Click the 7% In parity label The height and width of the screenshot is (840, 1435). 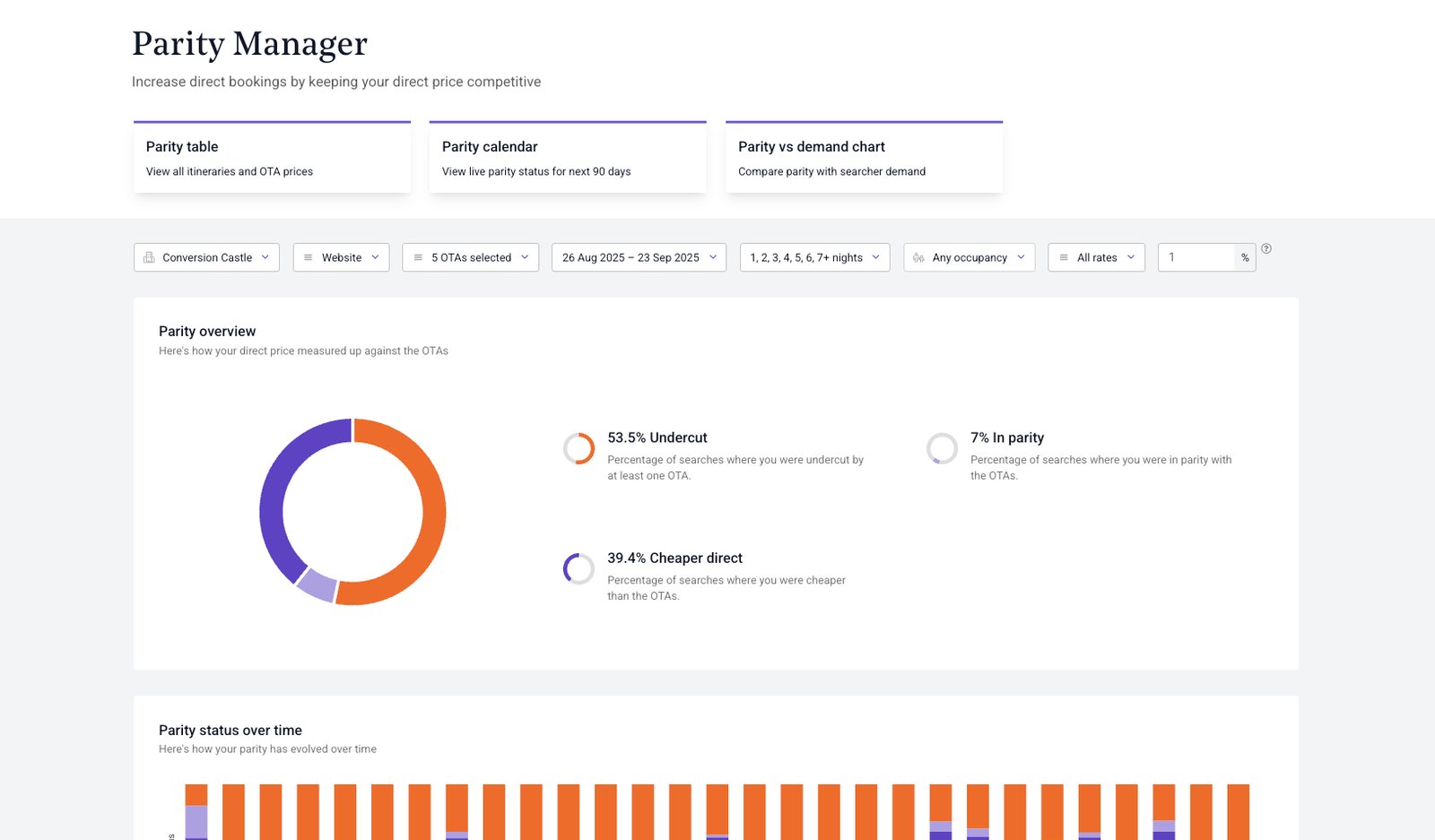[1007, 437]
